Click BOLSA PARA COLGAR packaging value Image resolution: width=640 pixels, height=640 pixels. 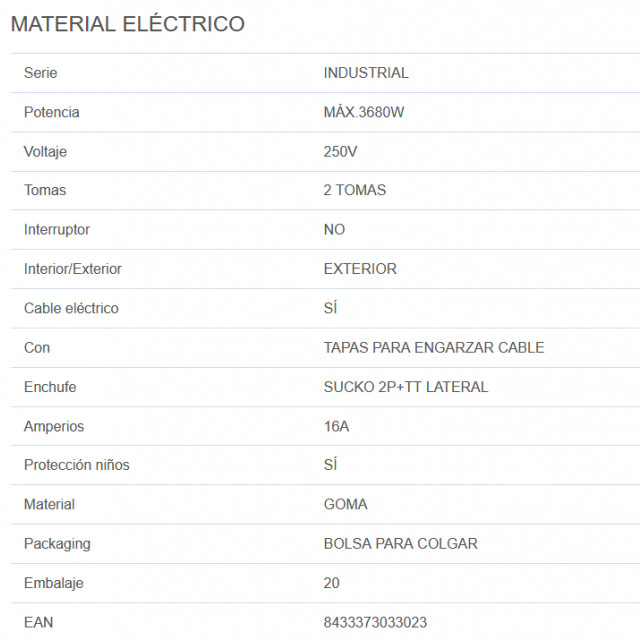point(400,543)
